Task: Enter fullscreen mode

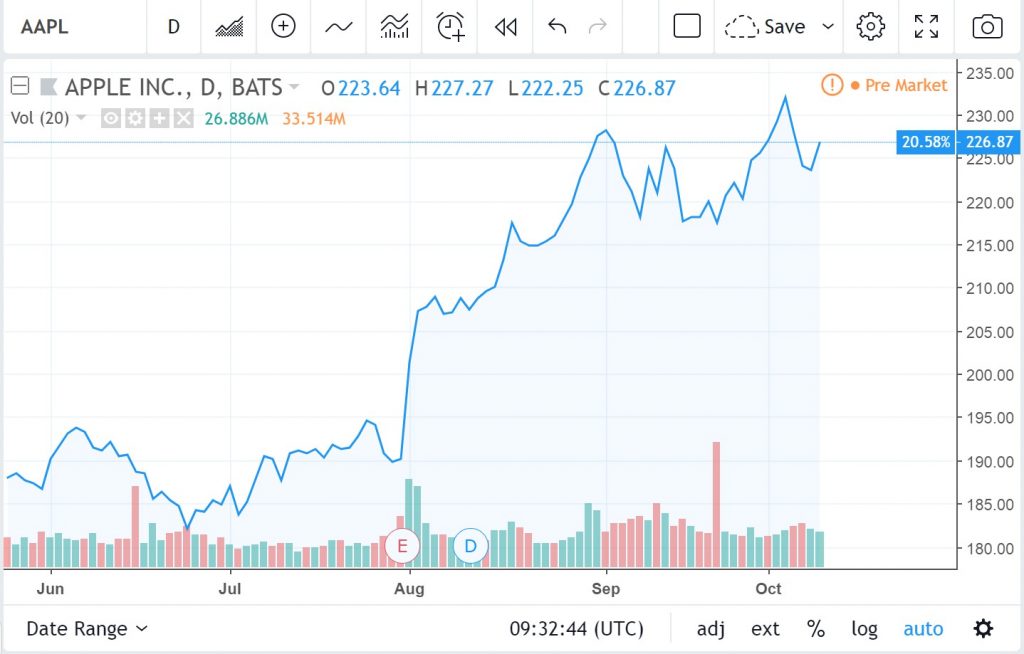Action: tap(926, 27)
